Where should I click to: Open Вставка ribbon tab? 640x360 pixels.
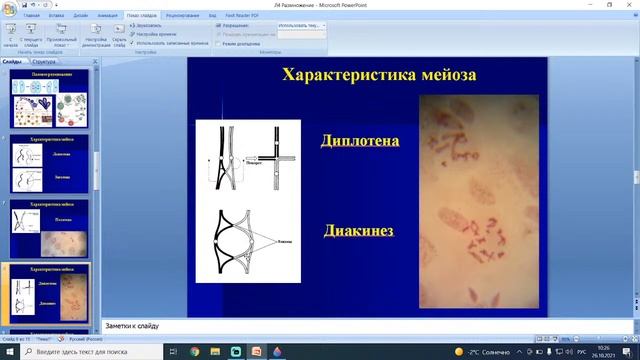[56, 16]
